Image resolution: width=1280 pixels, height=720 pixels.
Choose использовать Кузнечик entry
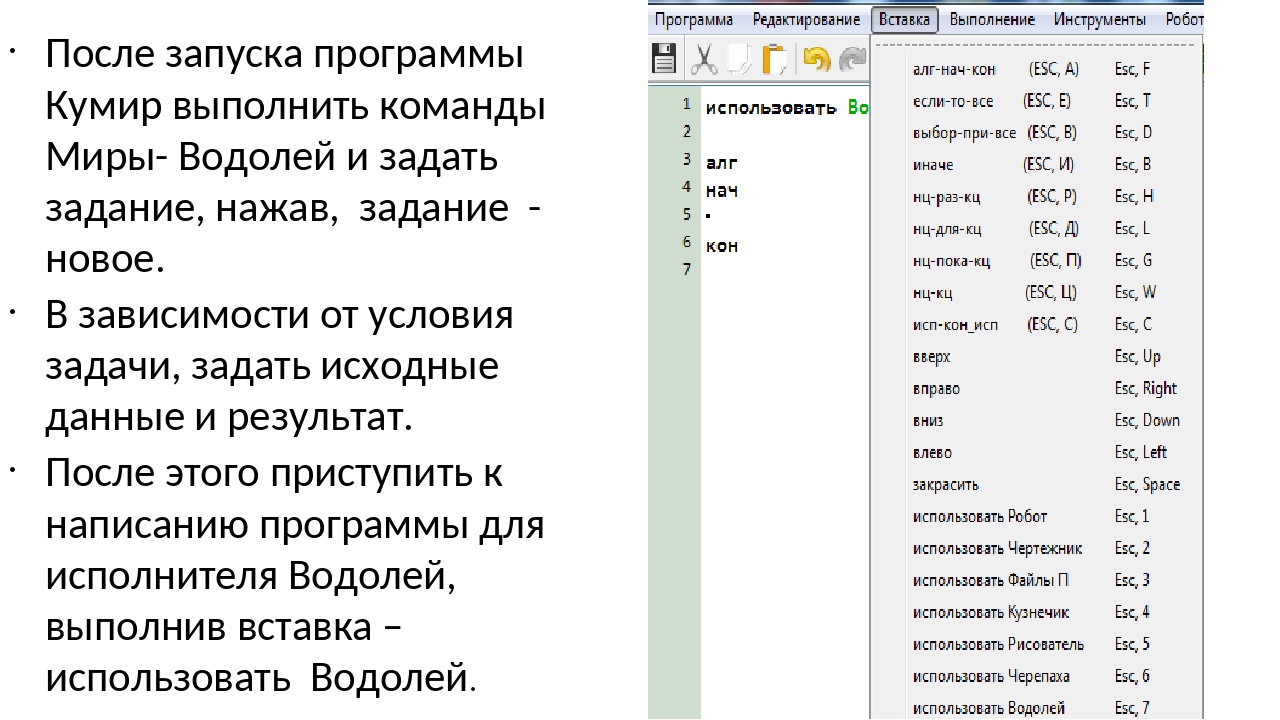tap(1038, 613)
